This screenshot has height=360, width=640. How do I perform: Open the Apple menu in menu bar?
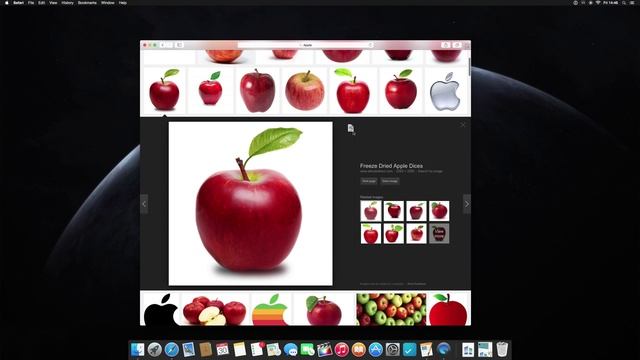coord(7,3)
